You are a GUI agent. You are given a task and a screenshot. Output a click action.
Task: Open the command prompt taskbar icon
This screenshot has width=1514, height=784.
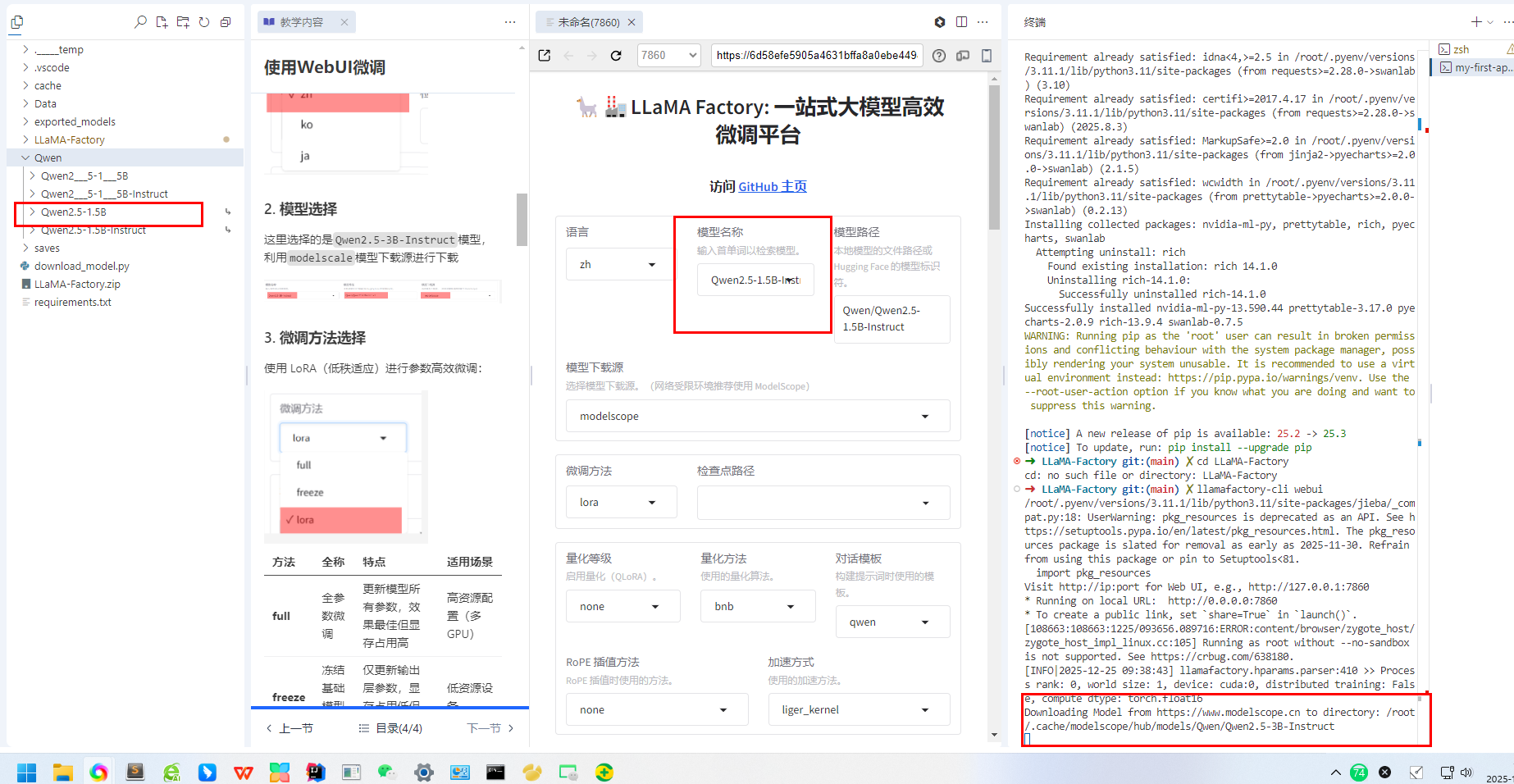495,772
